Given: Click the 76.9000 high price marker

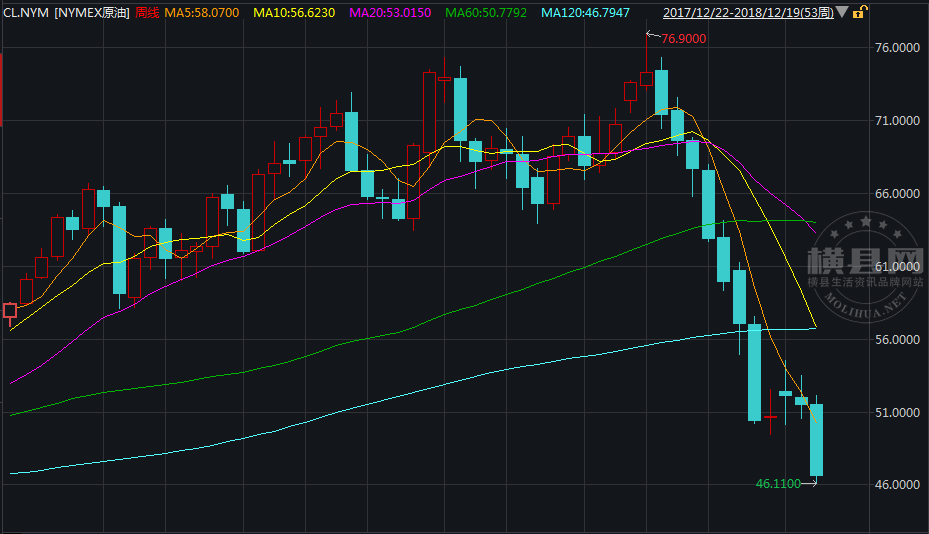Looking at the screenshot, I should 683,39.
